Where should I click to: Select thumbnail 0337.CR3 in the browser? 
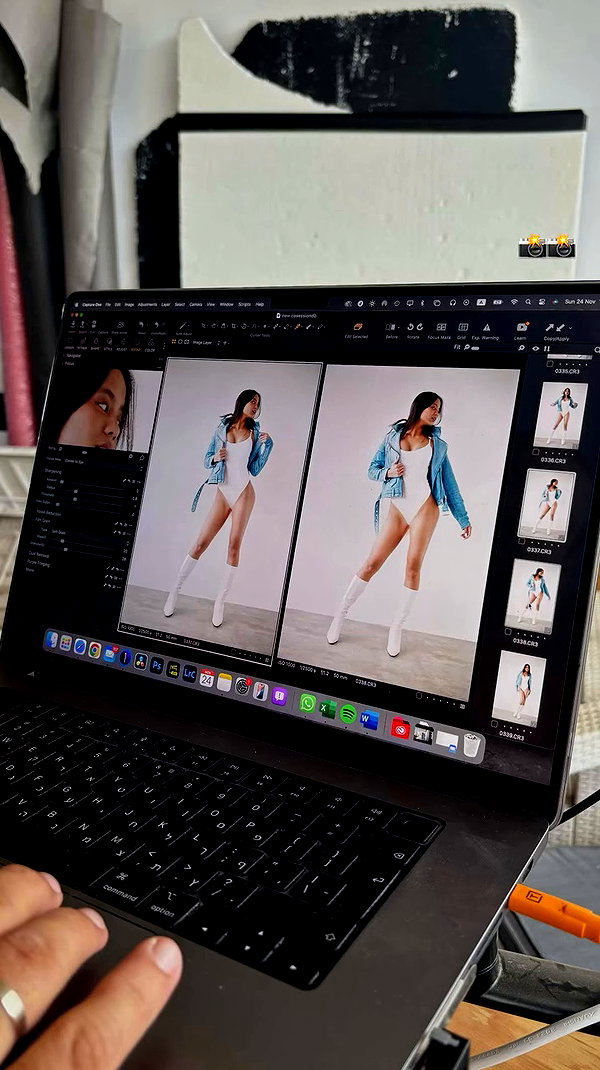(x=547, y=505)
